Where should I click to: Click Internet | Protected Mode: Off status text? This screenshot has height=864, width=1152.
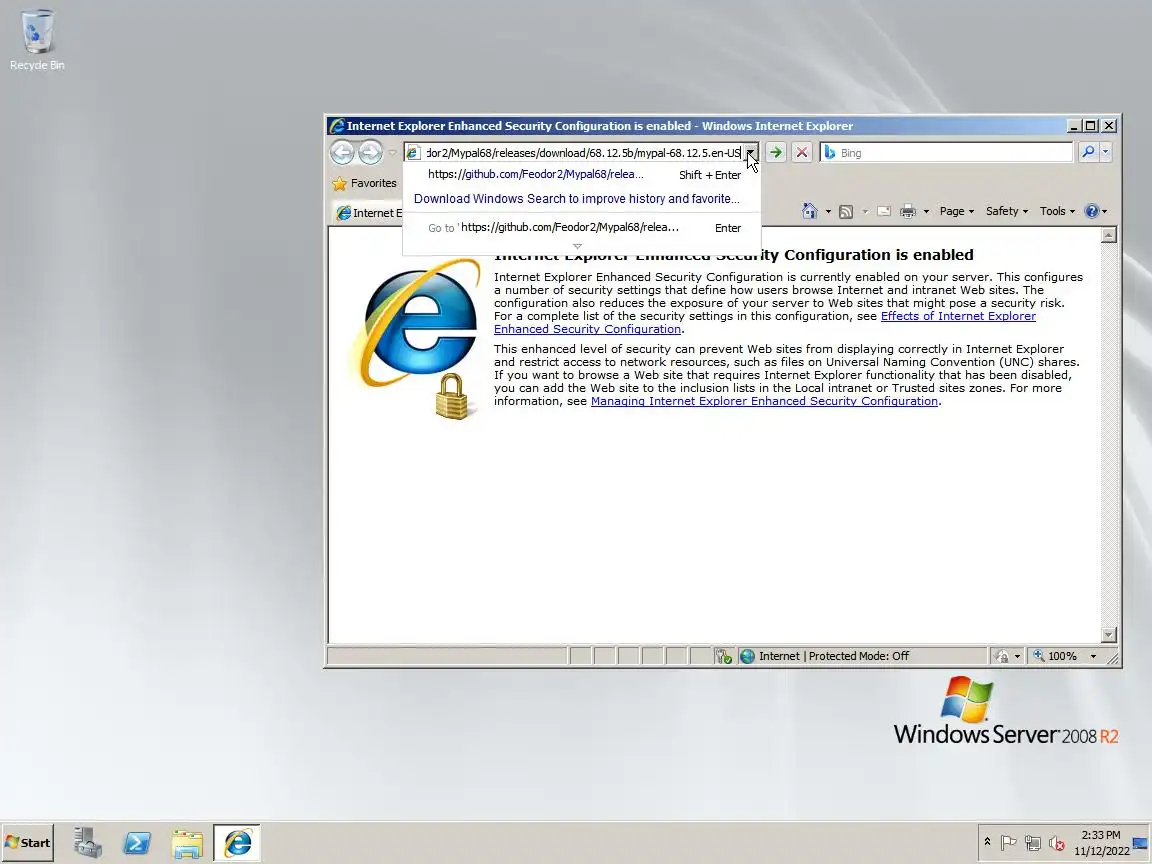[834, 656]
